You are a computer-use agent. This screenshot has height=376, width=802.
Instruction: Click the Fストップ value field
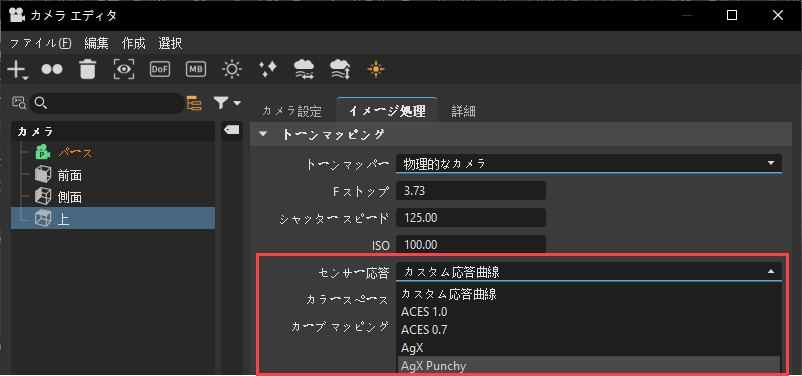(x=471, y=191)
